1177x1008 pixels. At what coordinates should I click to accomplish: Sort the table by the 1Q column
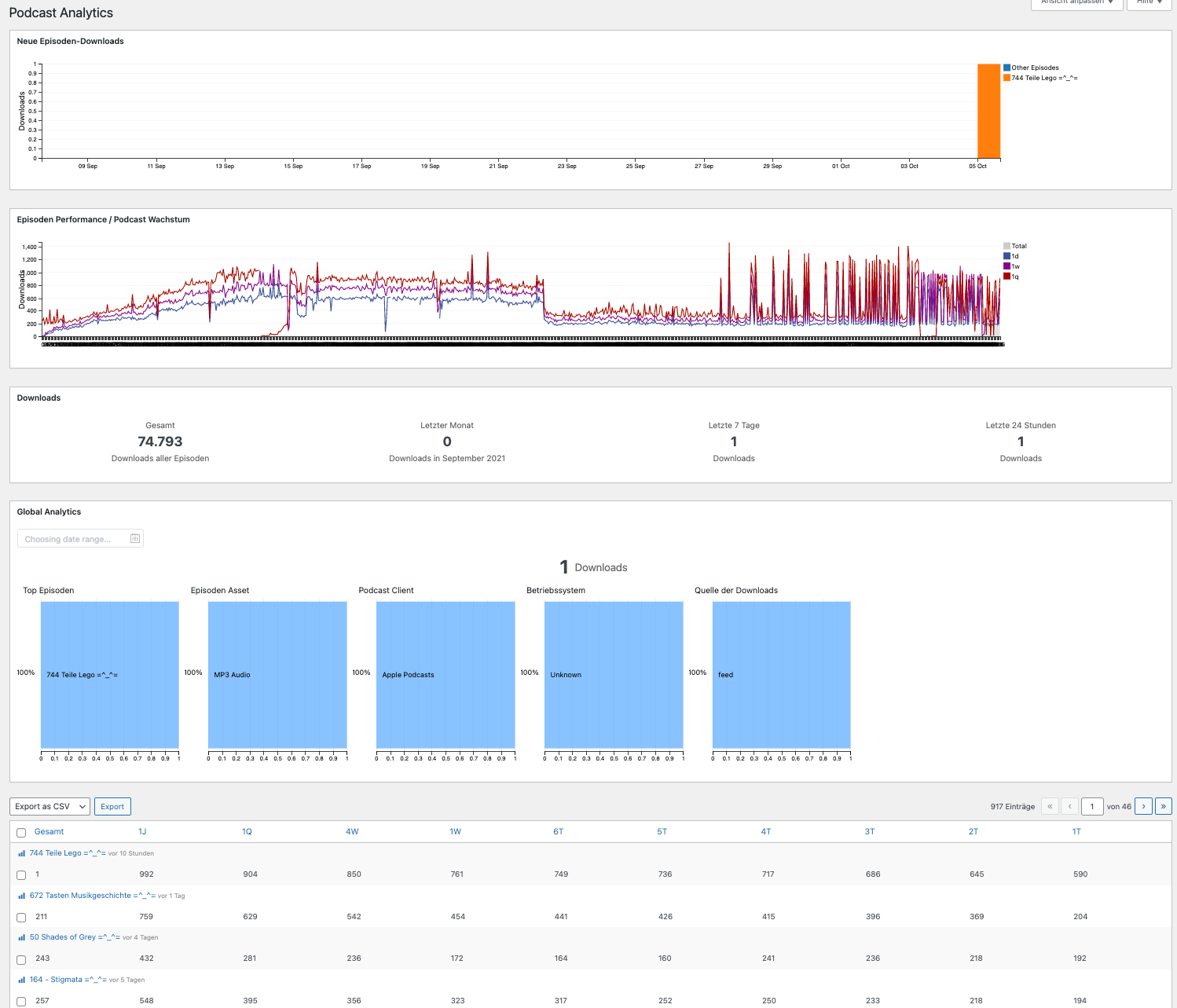pos(247,831)
